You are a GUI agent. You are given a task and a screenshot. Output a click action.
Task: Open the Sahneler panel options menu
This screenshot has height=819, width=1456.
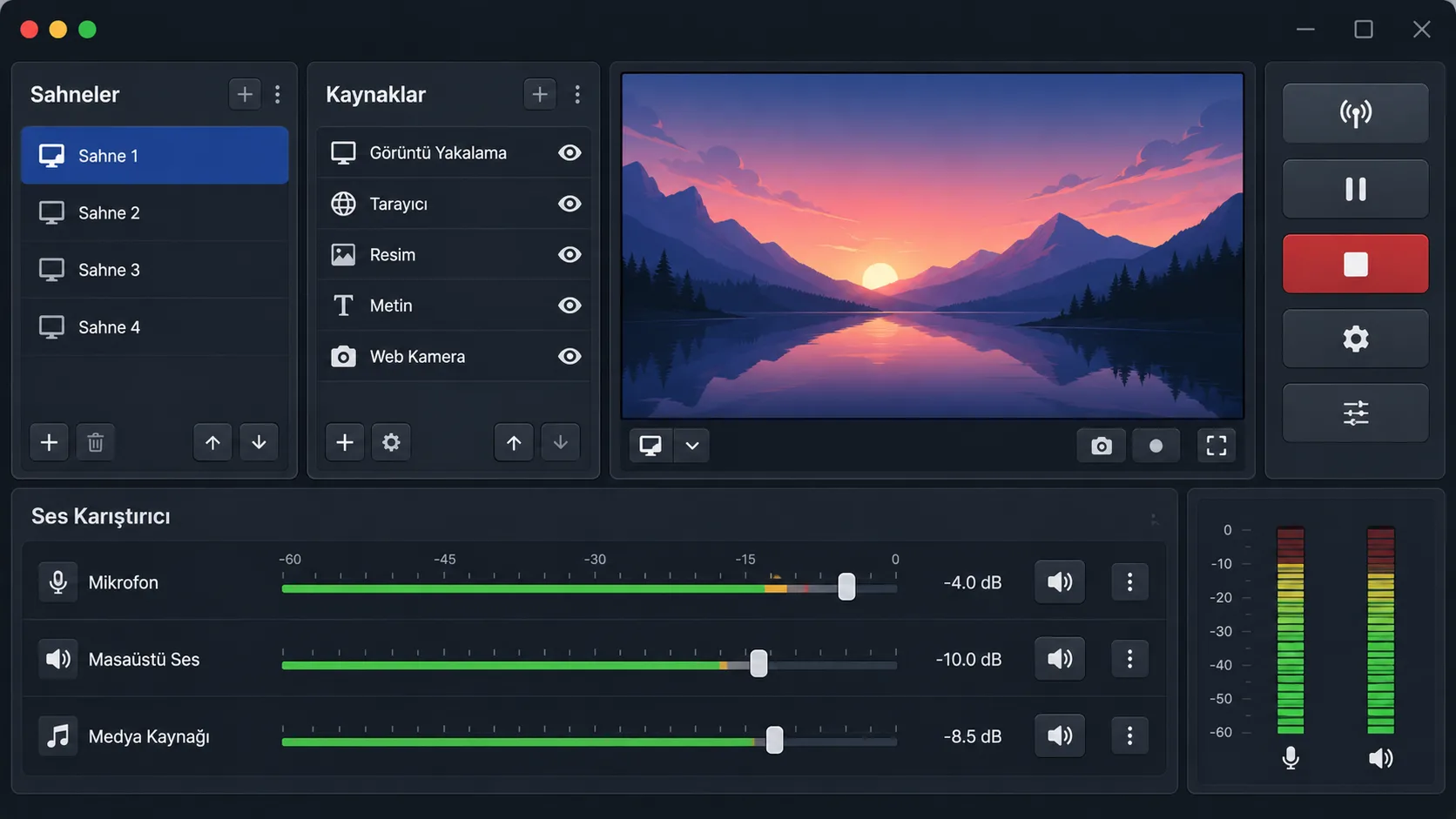tap(278, 94)
